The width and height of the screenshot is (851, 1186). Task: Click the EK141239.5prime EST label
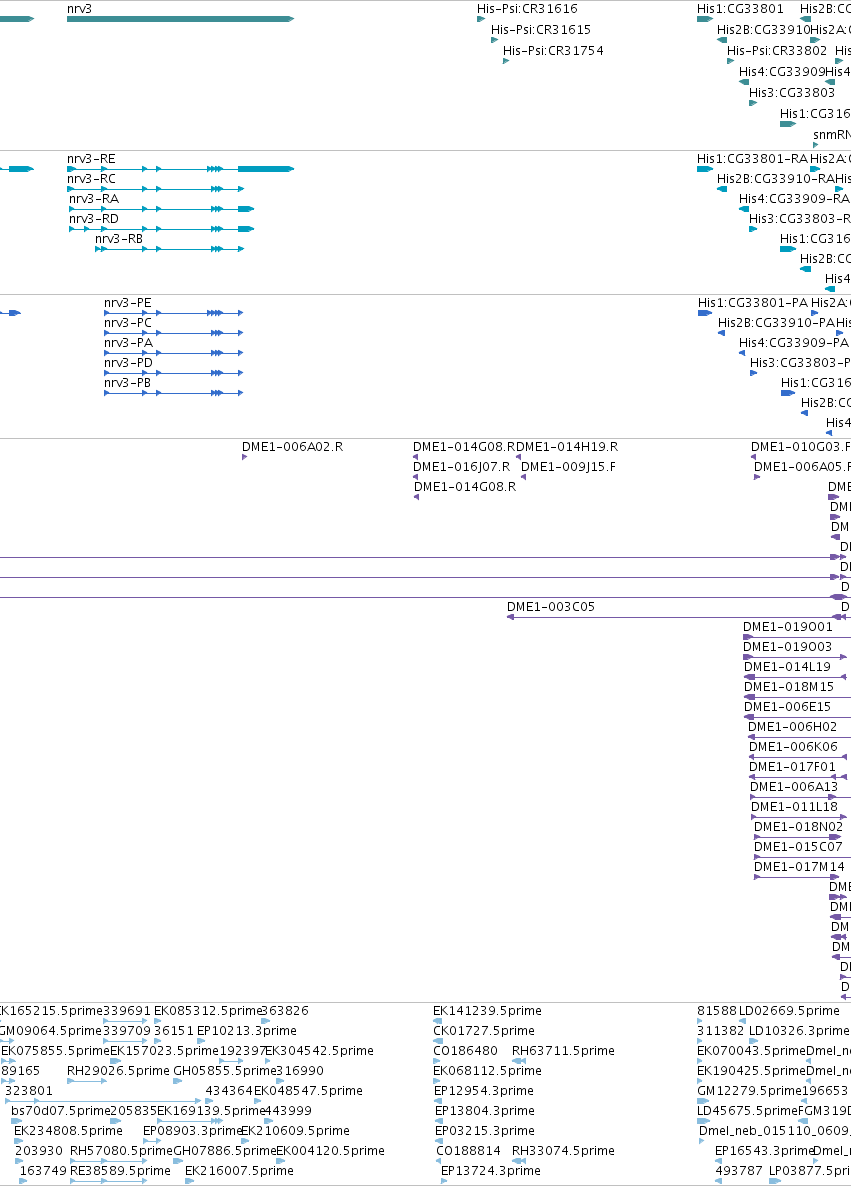487,1011
